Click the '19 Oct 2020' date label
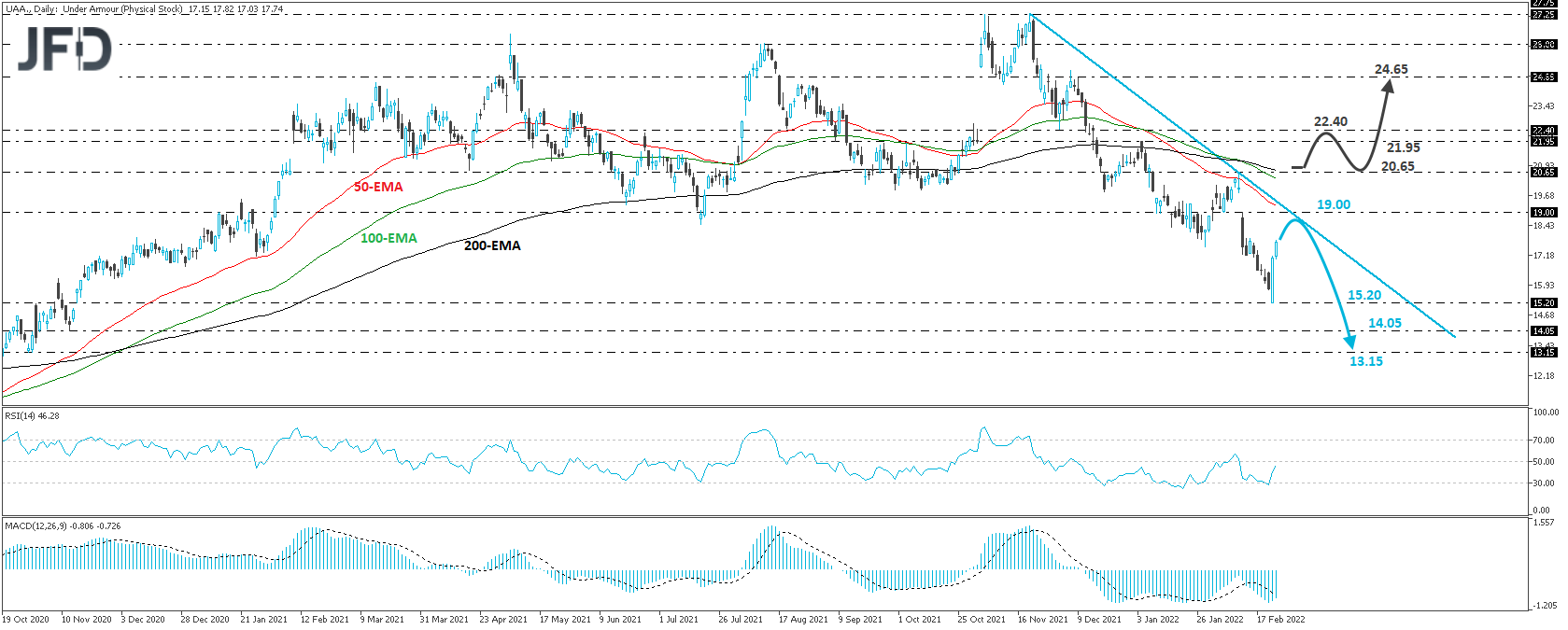The height and width of the screenshot is (630, 1568). [x=26, y=620]
